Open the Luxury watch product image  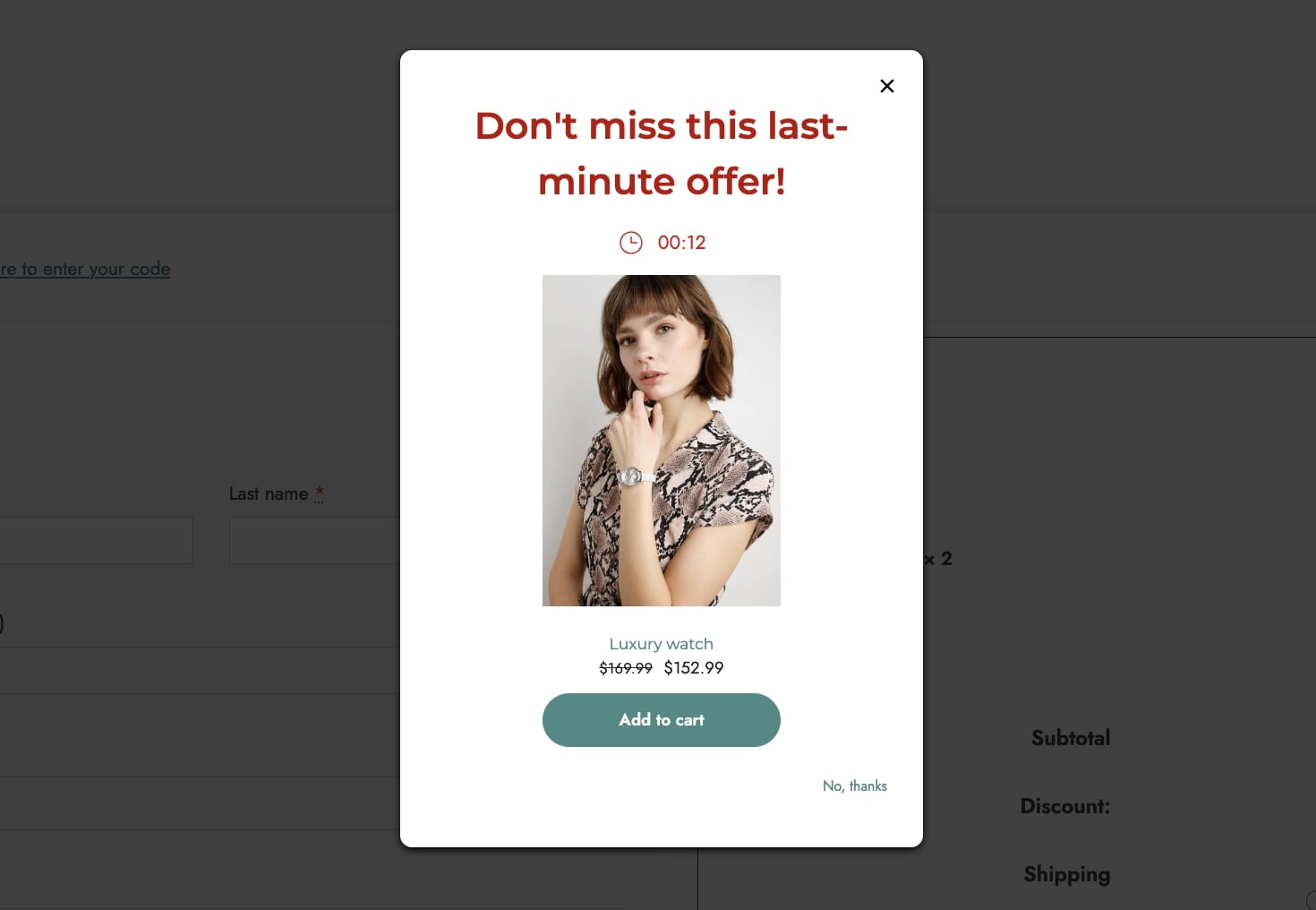pos(662,441)
